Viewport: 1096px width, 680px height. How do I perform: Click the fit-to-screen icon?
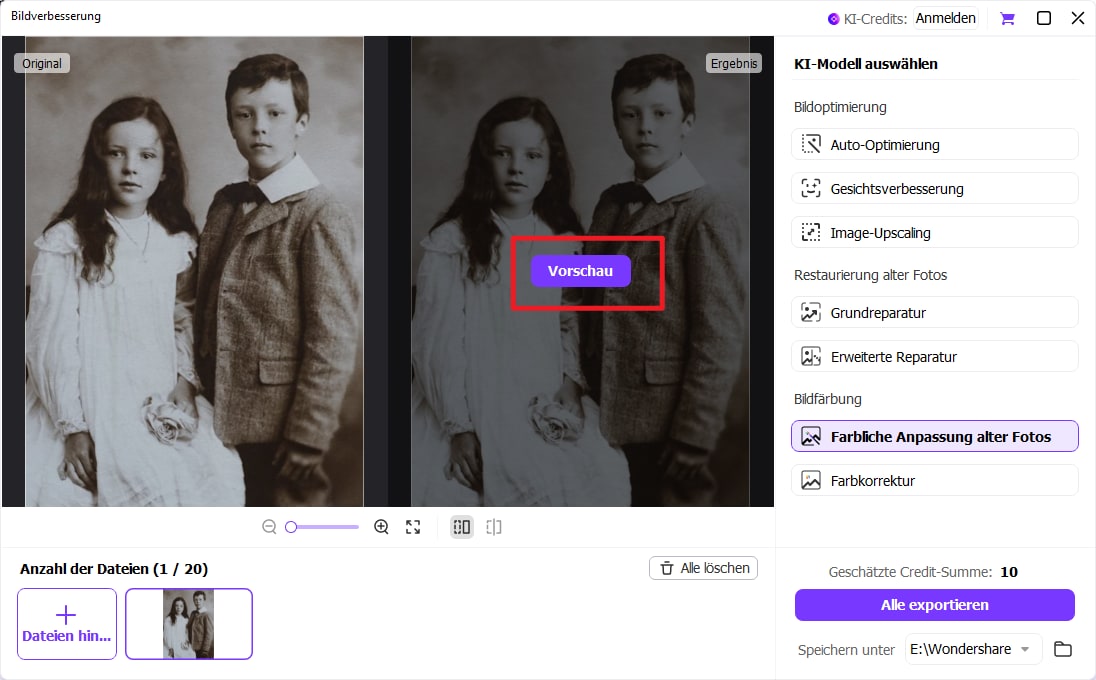click(413, 527)
